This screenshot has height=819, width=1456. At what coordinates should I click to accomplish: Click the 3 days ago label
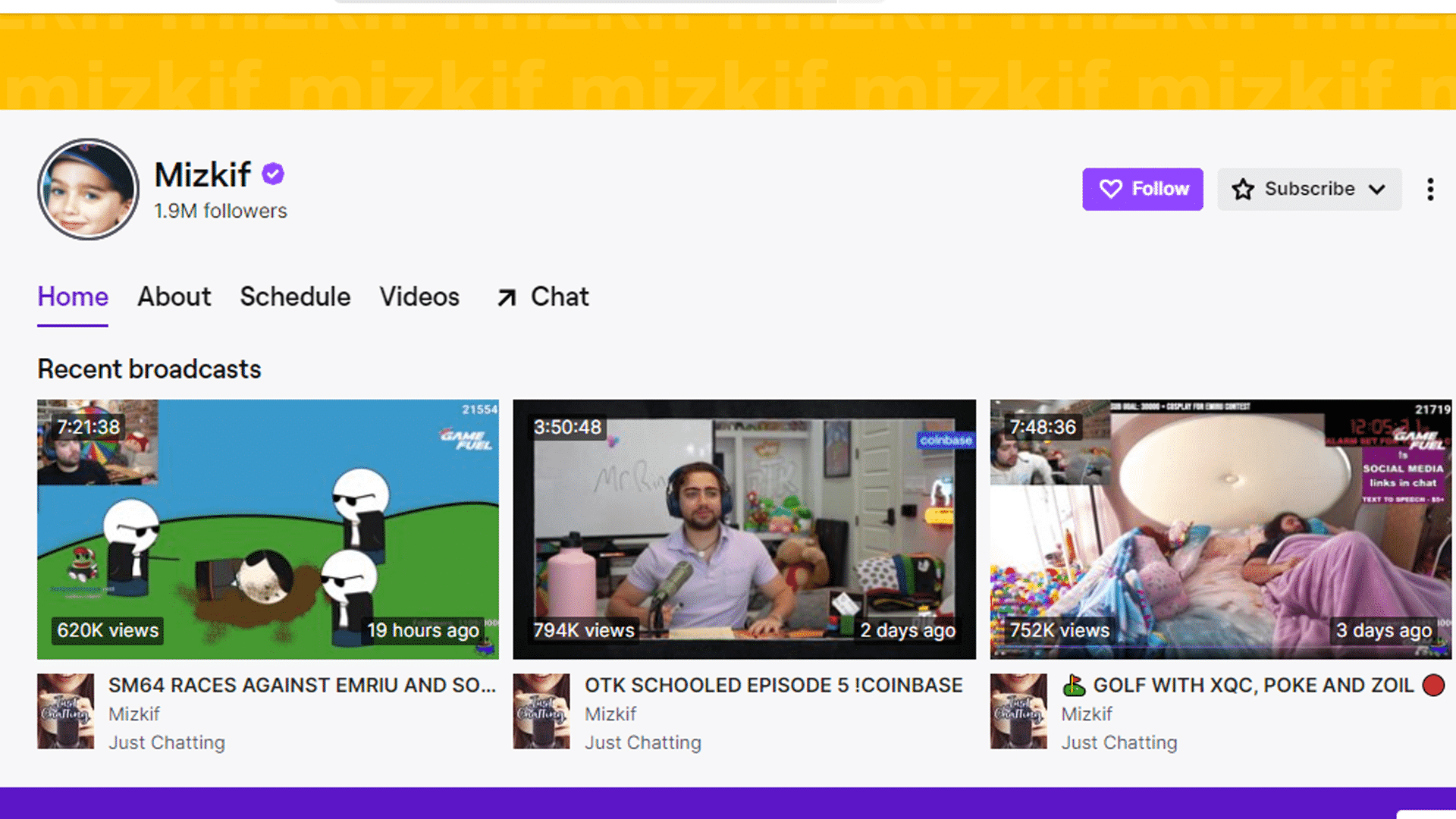click(1384, 630)
